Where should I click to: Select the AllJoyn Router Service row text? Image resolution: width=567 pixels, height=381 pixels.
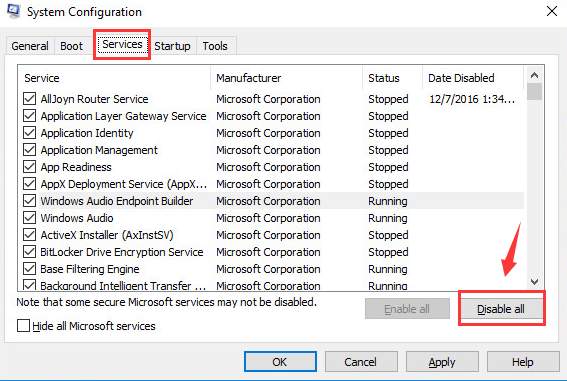coord(94,99)
